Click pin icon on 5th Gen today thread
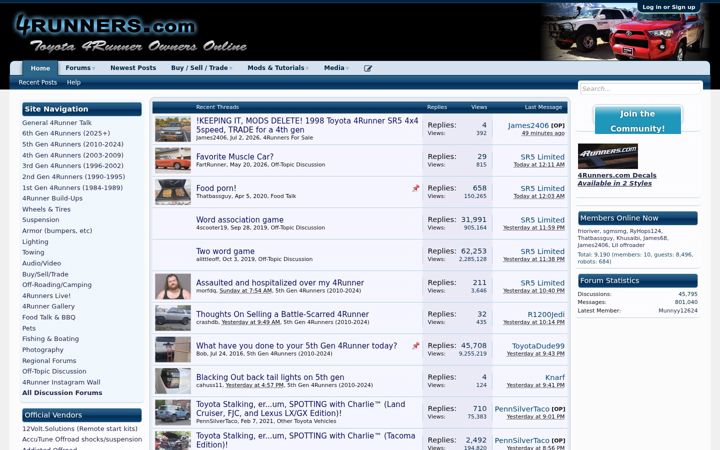Image resolution: width=720 pixels, height=450 pixels. pyautogui.click(x=416, y=346)
